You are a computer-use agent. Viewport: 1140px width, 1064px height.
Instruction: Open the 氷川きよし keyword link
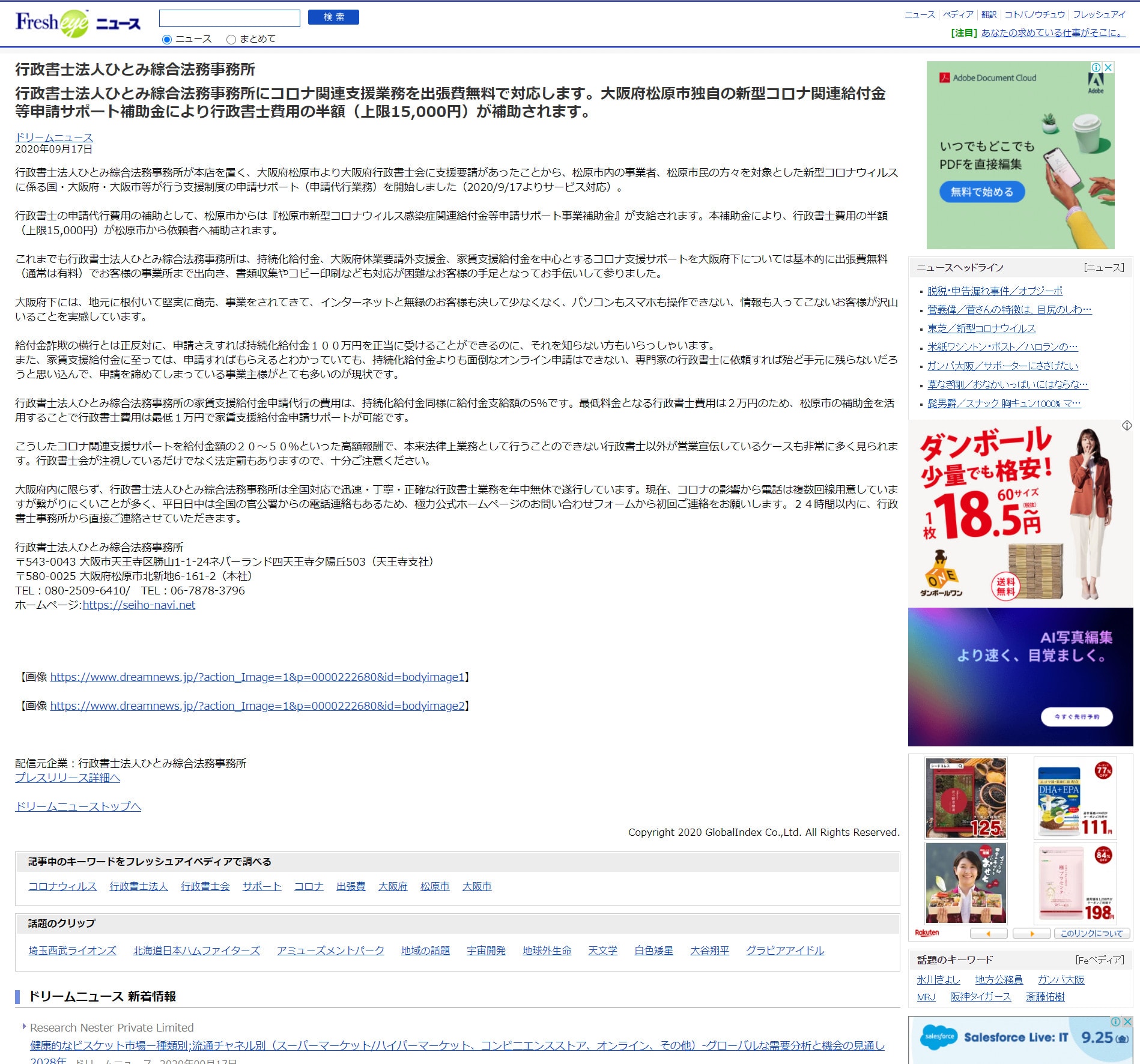point(938,979)
